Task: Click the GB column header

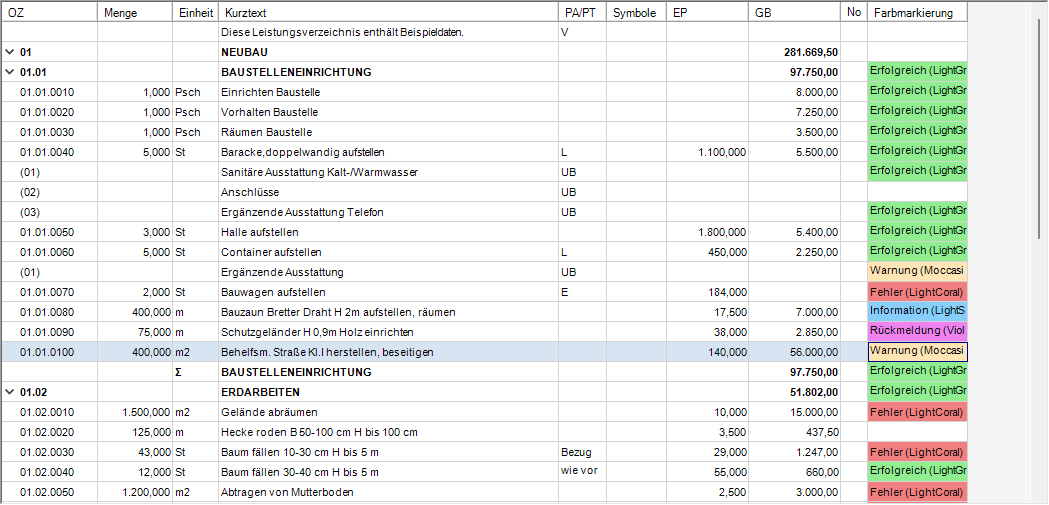Action: click(795, 13)
